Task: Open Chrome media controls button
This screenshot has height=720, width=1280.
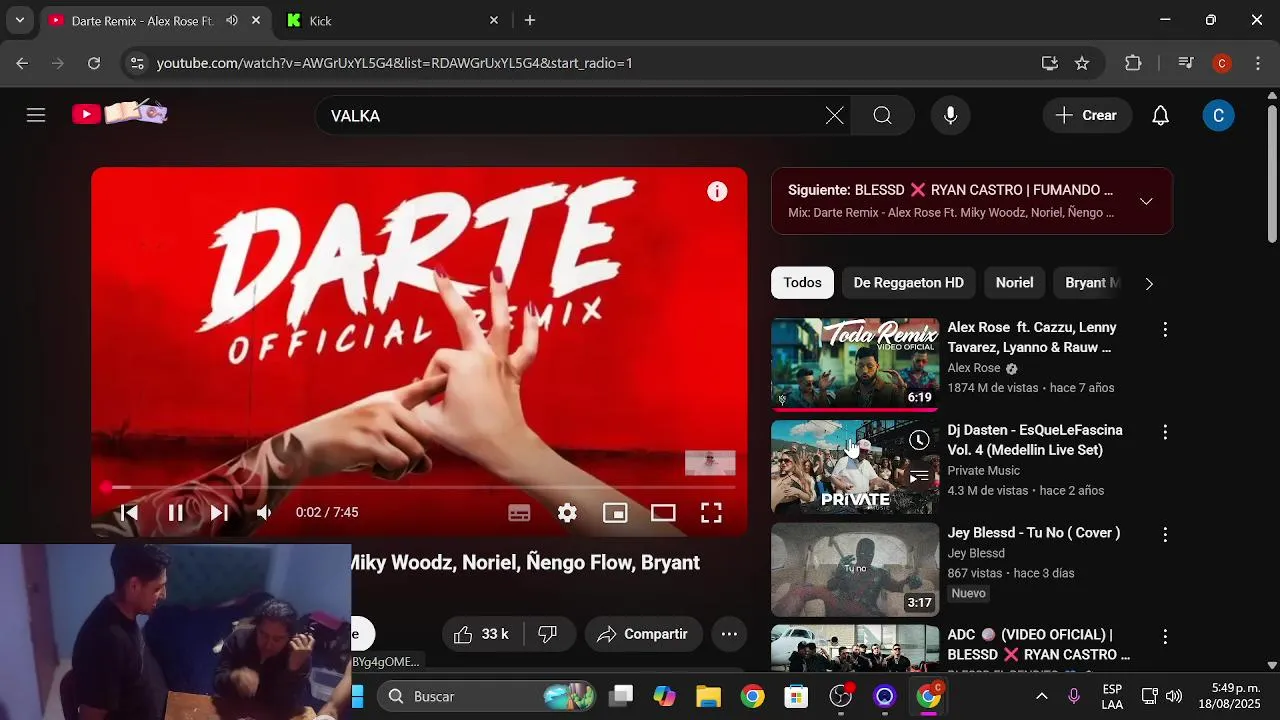Action: [x=1186, y=63]
